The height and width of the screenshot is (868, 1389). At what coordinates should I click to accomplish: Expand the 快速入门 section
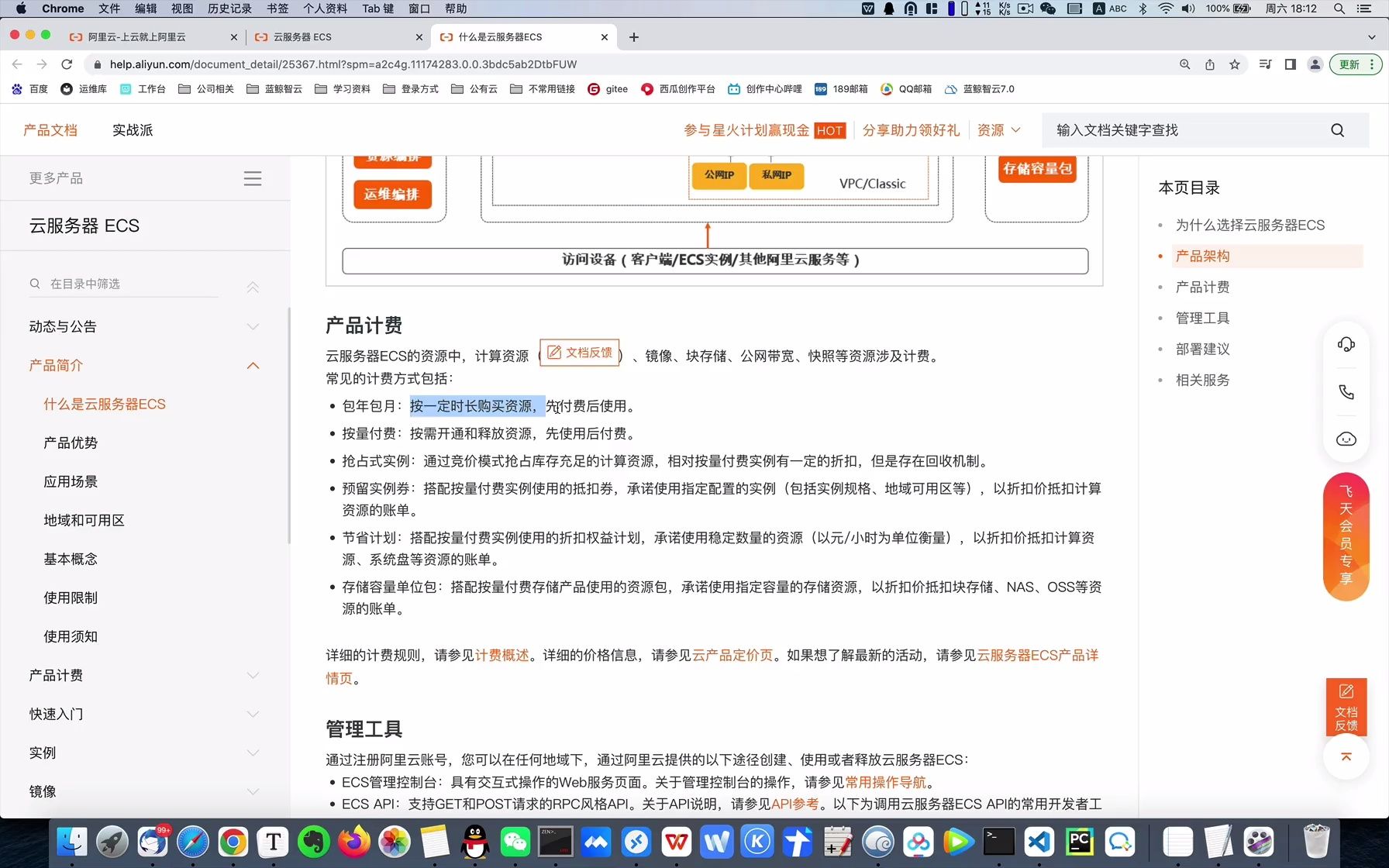coord(253,715)
